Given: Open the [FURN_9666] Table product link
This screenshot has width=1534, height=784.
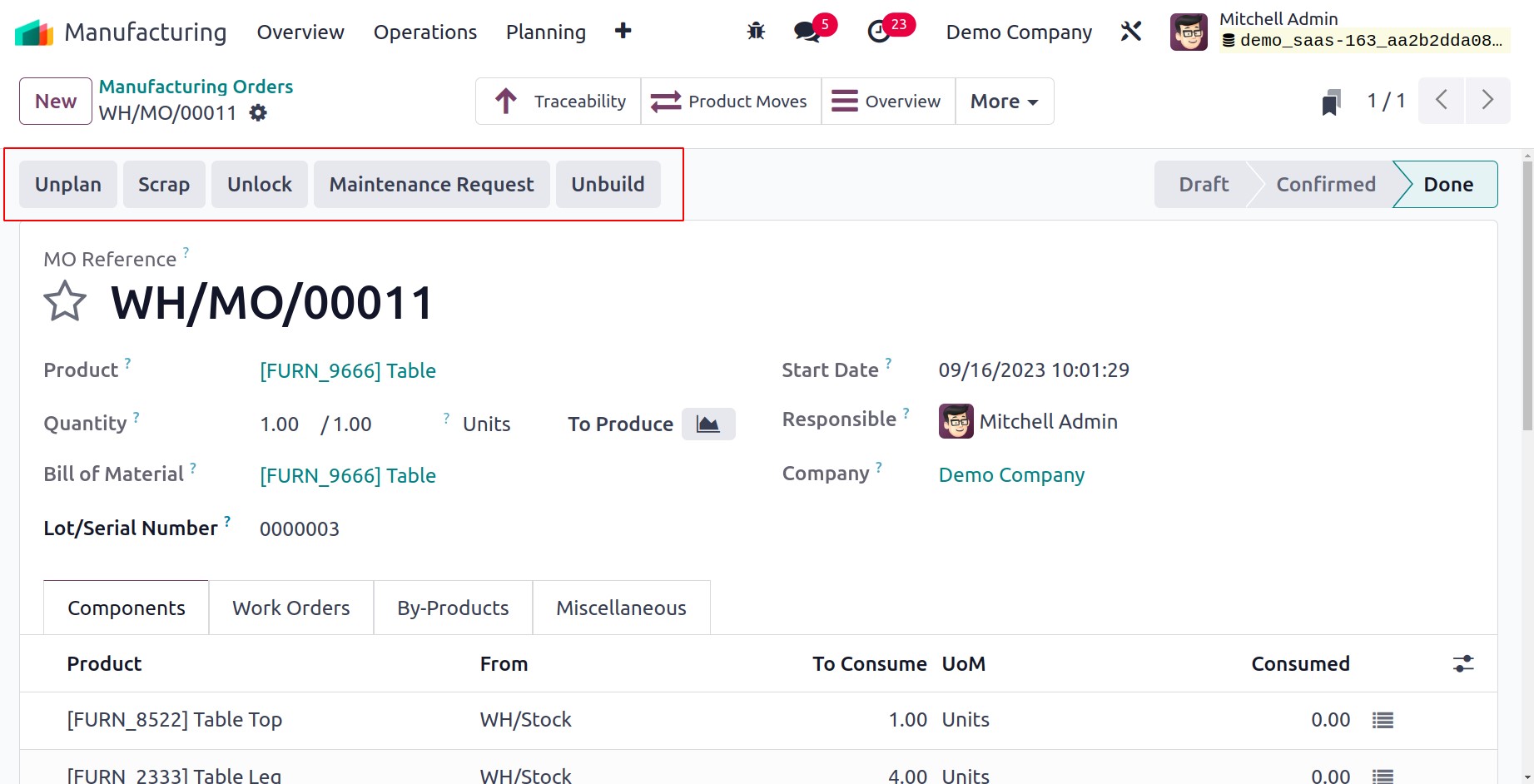Looking at the screenshot, I should 348,370.
